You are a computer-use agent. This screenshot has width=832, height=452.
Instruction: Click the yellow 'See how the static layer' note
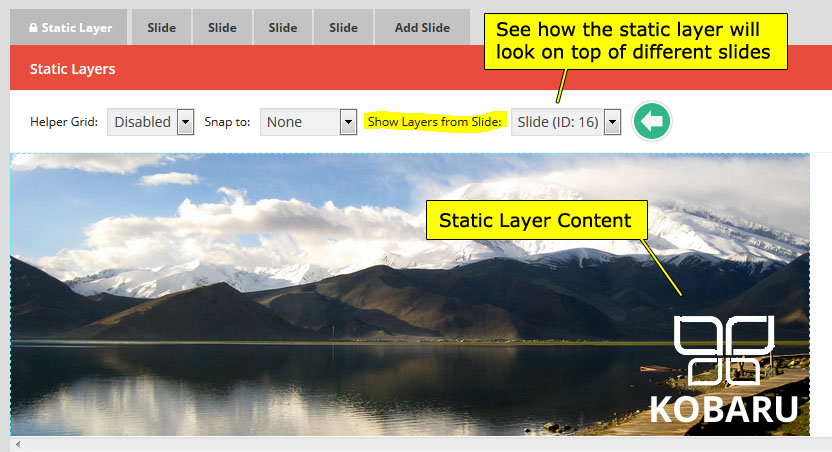coord(636,40)
